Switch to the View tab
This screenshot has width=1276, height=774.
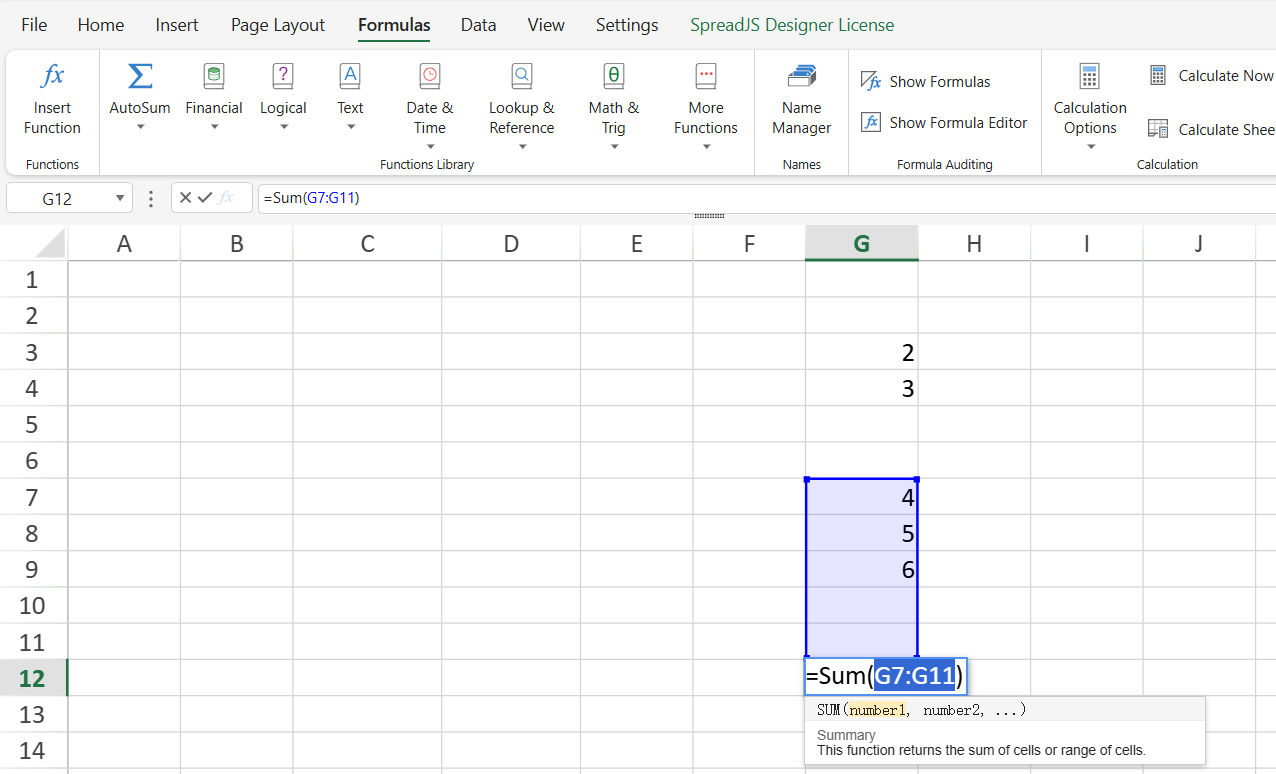[546, 25]
